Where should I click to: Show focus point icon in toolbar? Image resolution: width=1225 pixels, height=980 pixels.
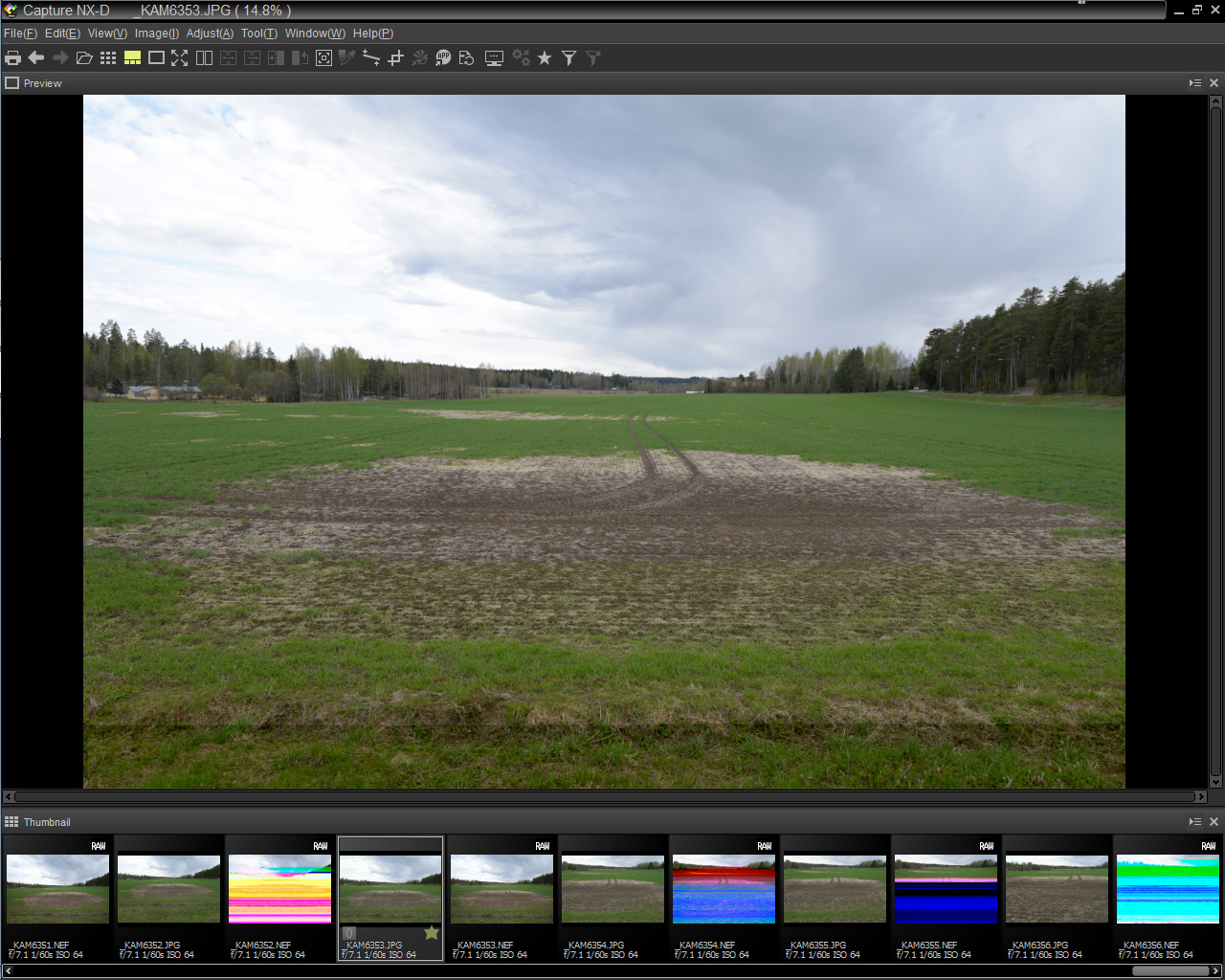[x=323, y=58]
